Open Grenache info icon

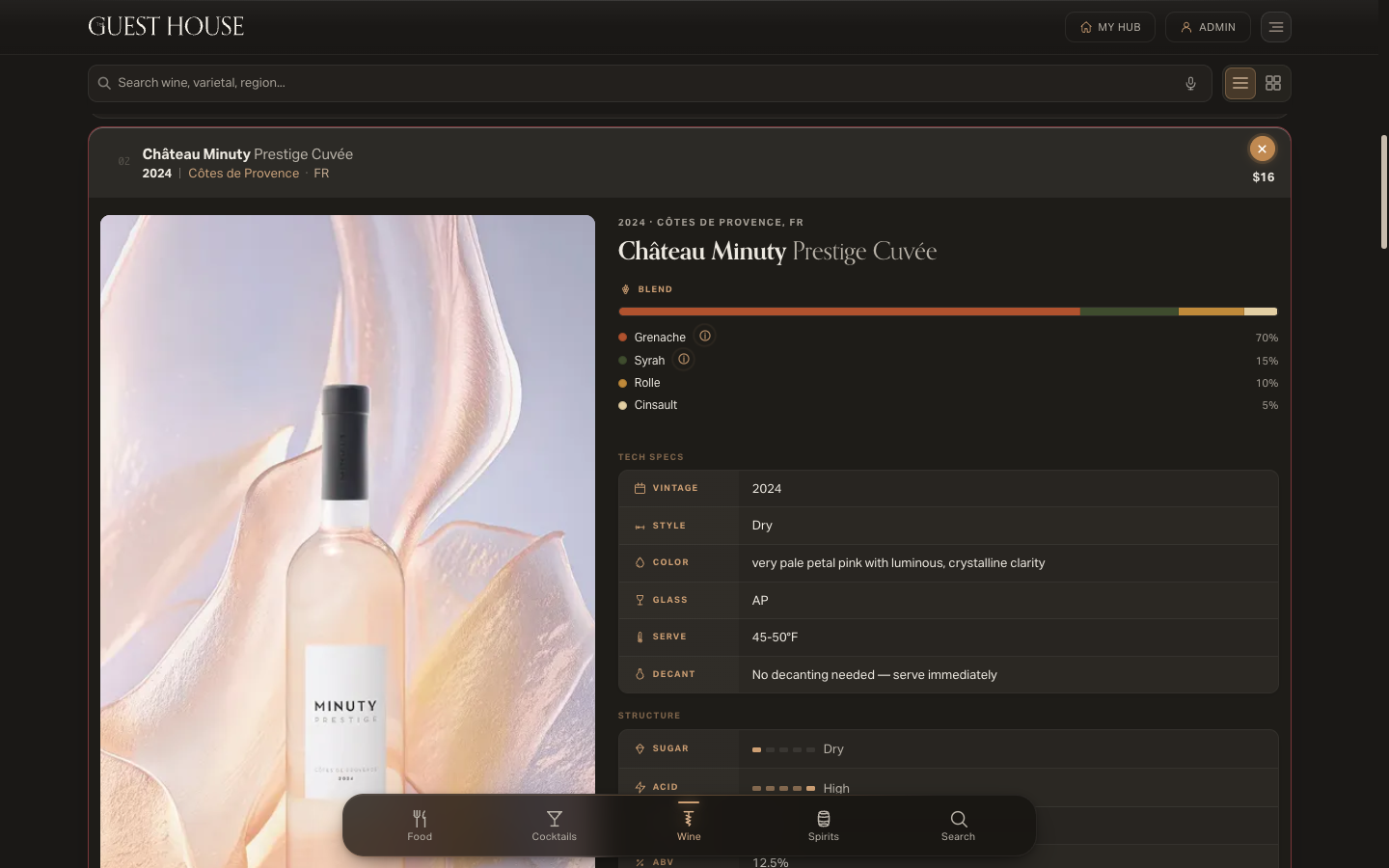[x=705, y=336]
